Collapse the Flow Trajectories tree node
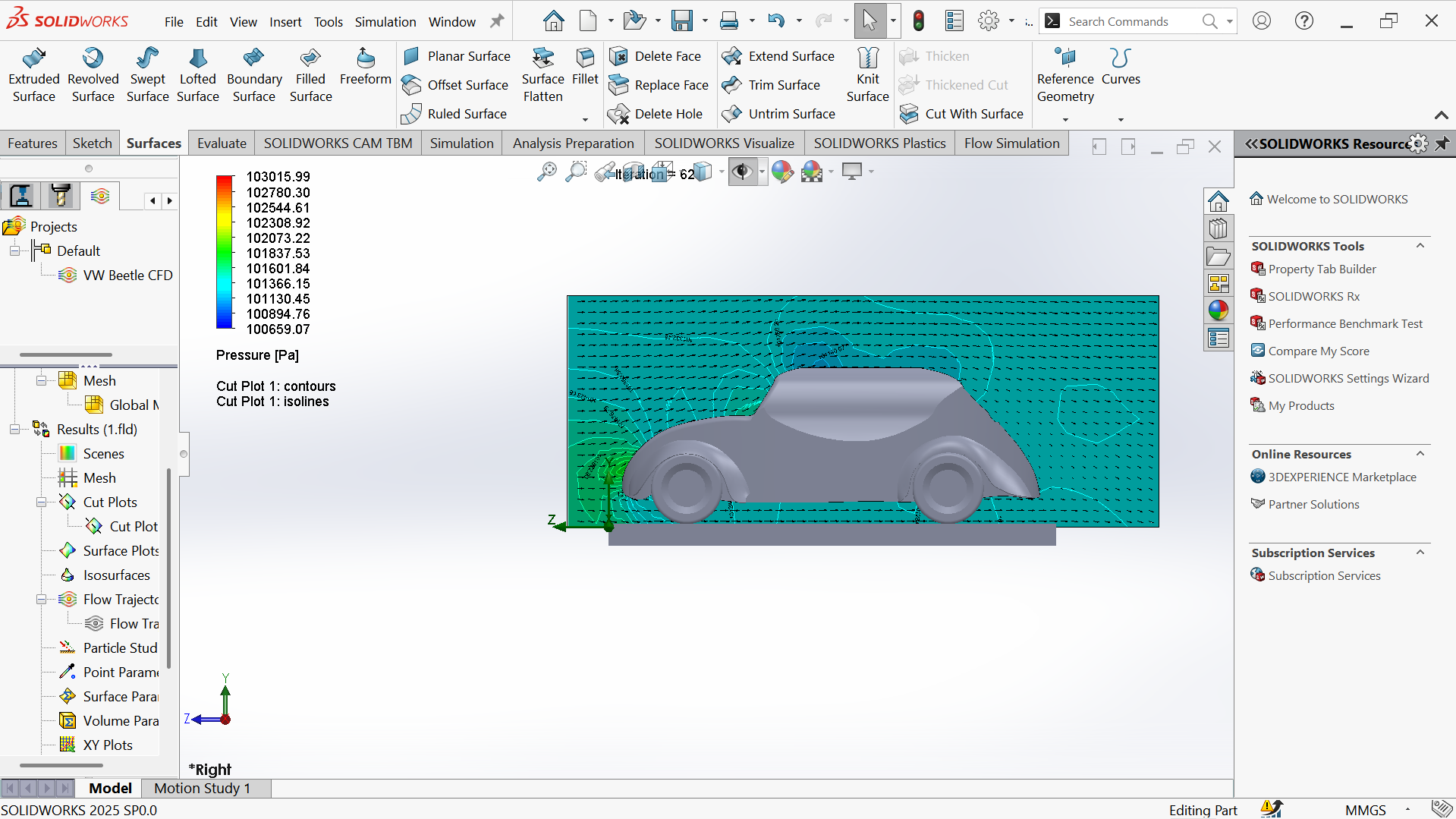The width and height of the screenshot is (1456, 819). (41, 599)
